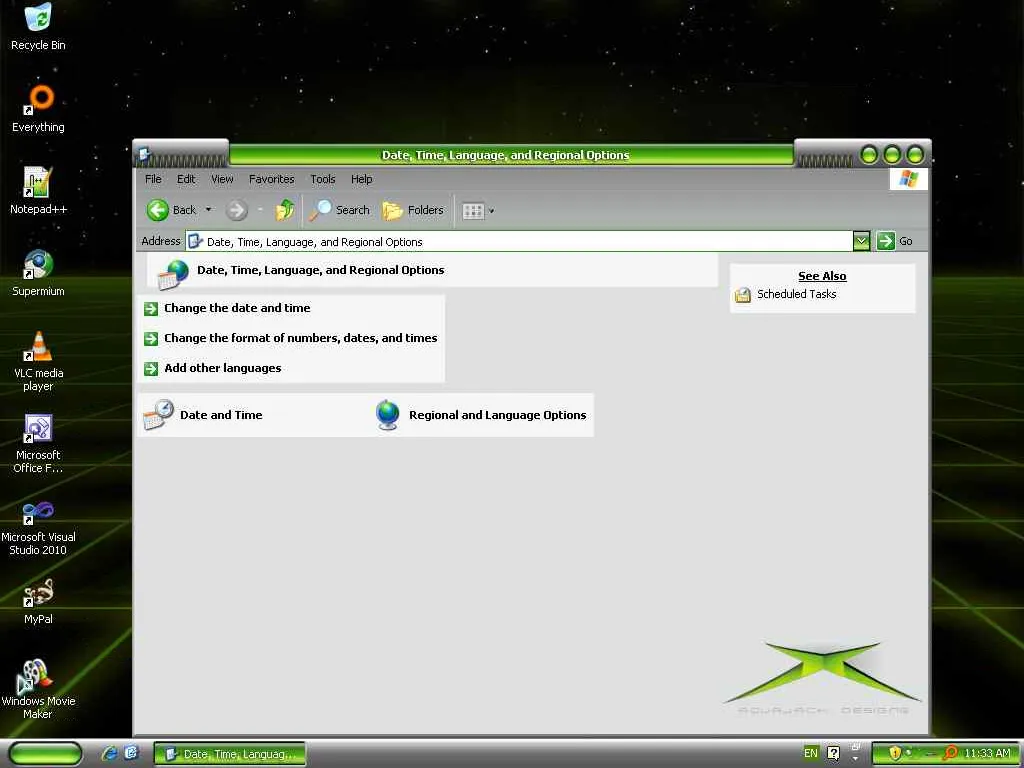Open the Search pane in toolbar
Screen dimensions: 1024x768
(340, 210)
